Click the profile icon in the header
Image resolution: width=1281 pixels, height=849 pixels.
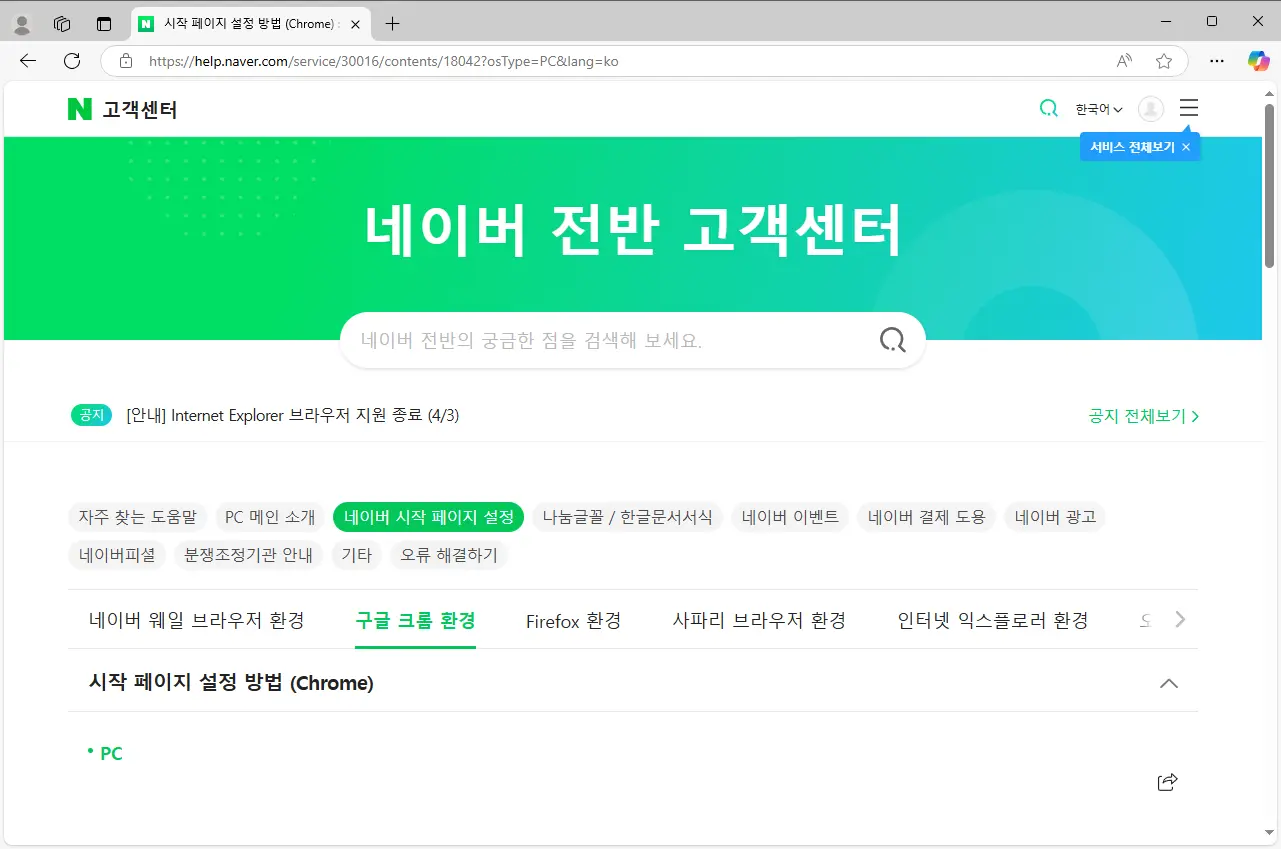[x=1150, y=109]
